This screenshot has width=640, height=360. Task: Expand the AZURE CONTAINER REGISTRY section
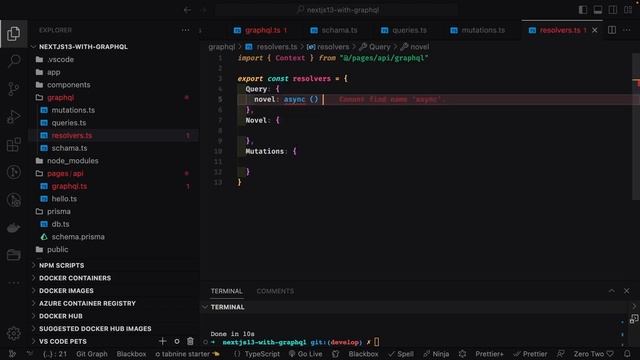click(87, 303)
